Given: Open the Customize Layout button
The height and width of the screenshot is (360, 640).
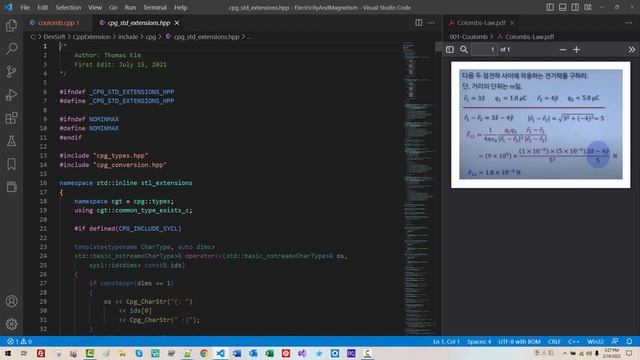Looking at the screenshot, I should tap(588, 7).
